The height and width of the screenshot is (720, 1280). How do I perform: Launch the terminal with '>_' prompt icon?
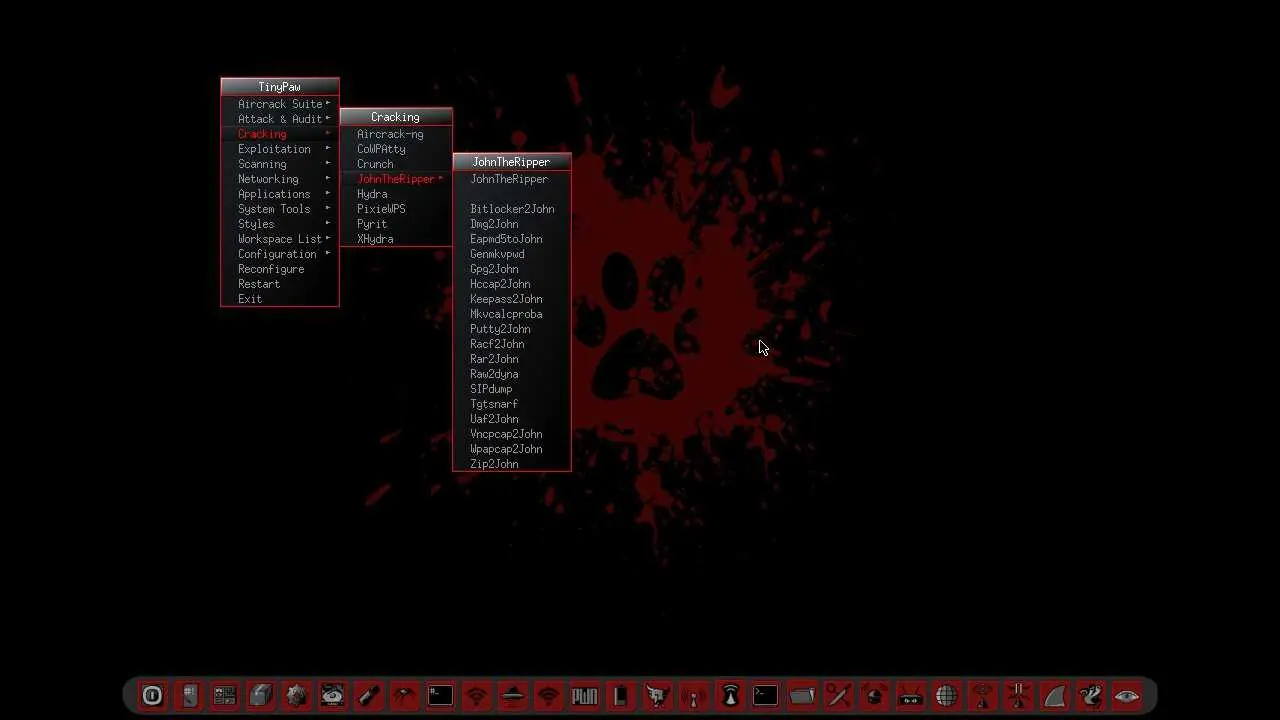click(765, 695)
